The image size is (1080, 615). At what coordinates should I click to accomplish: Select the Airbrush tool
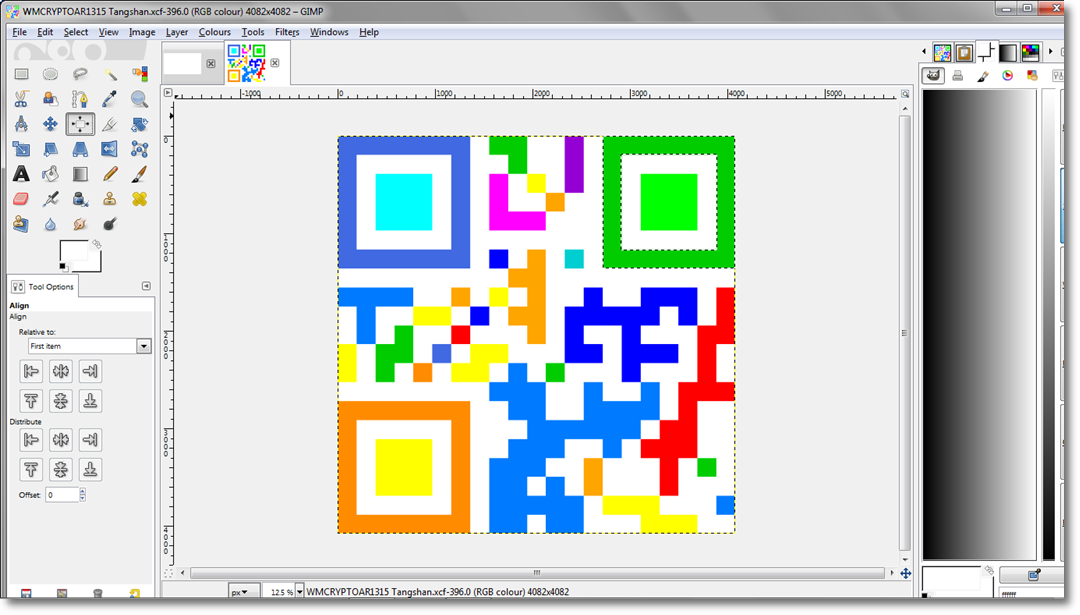(50, 199)
